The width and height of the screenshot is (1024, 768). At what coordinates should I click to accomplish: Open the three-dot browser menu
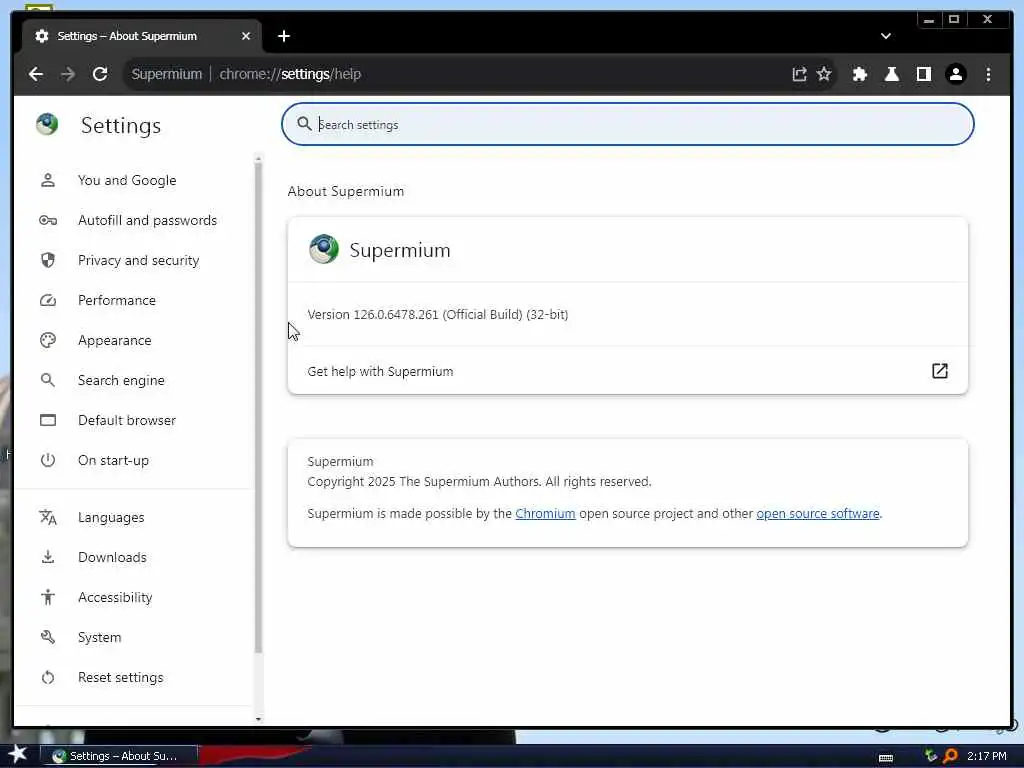tap(988, 74)
